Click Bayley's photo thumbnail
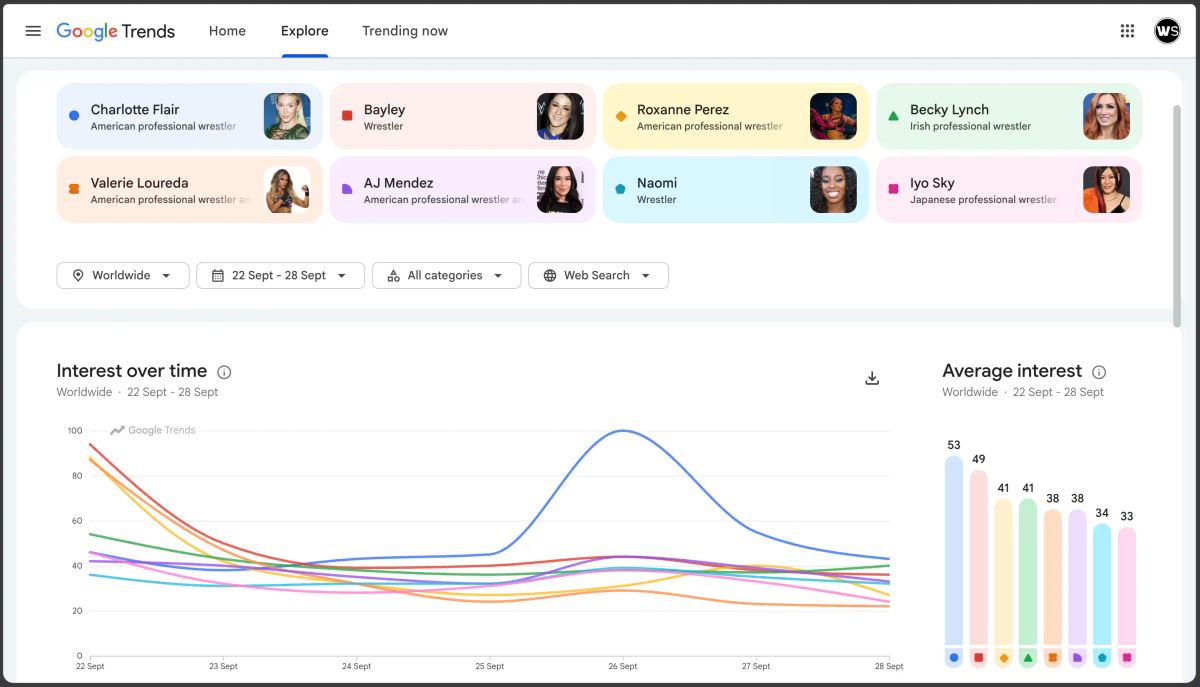 pyautogui.click(x=560, y=116)
